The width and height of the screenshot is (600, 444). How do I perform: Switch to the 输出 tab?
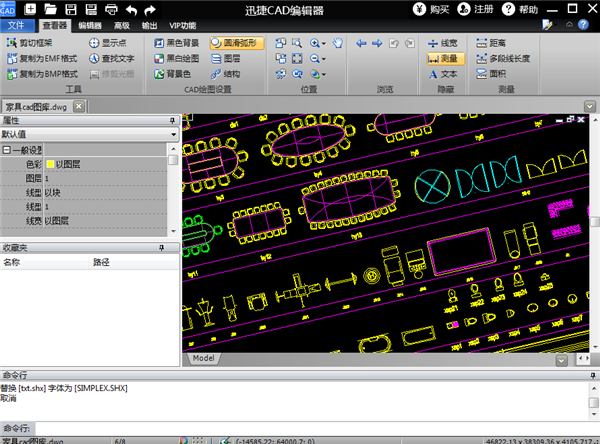tap(149, 26)
